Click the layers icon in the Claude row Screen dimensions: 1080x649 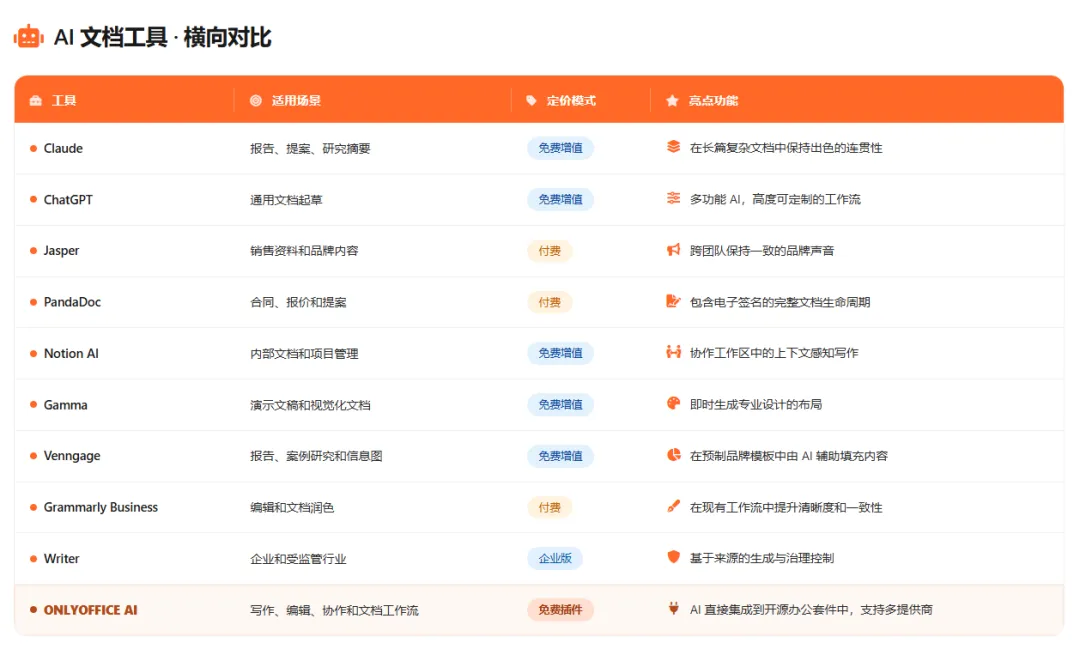click(674, 147)
